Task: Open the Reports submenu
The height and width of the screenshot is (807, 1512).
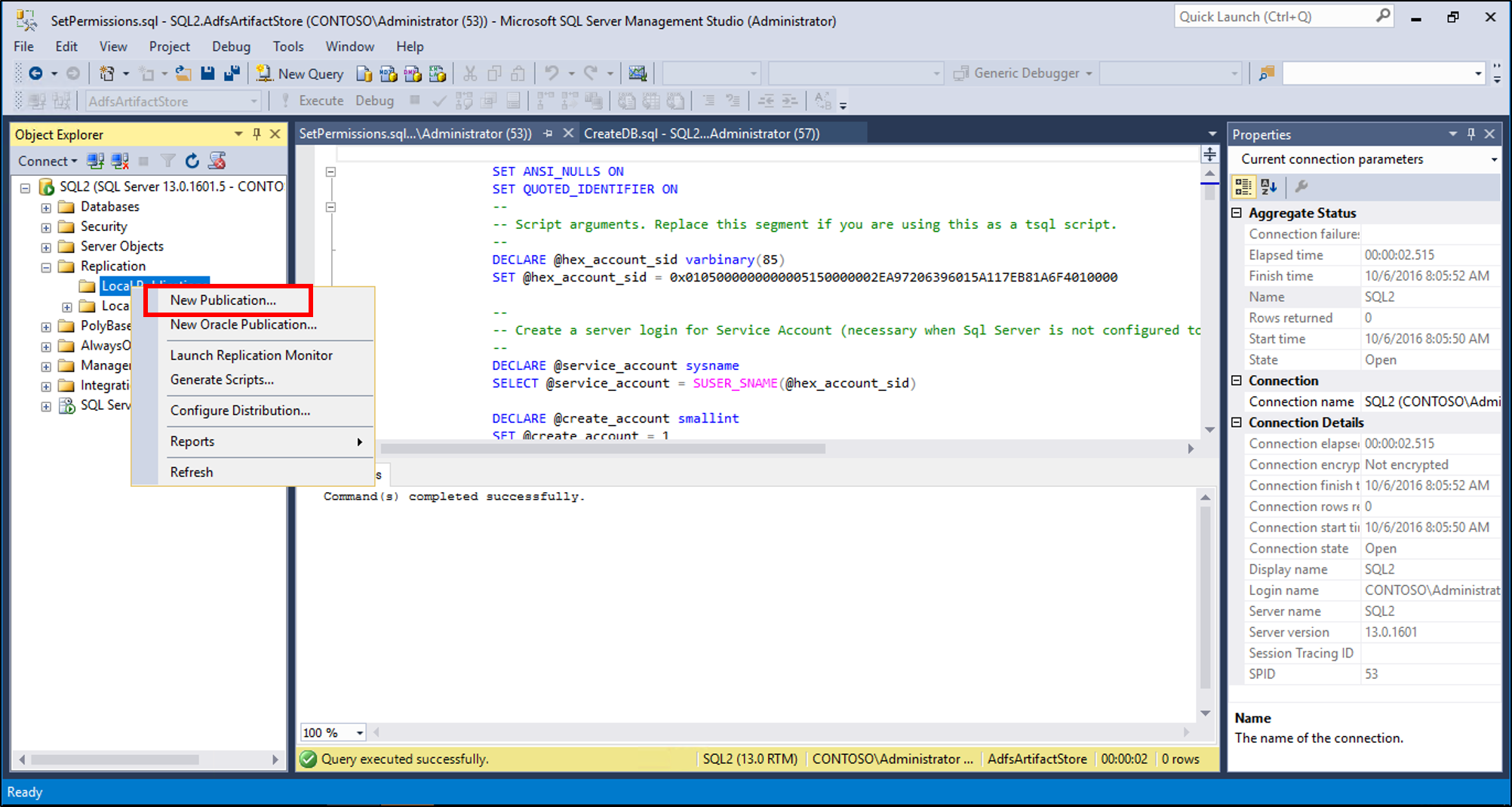Action: point(254,442)
